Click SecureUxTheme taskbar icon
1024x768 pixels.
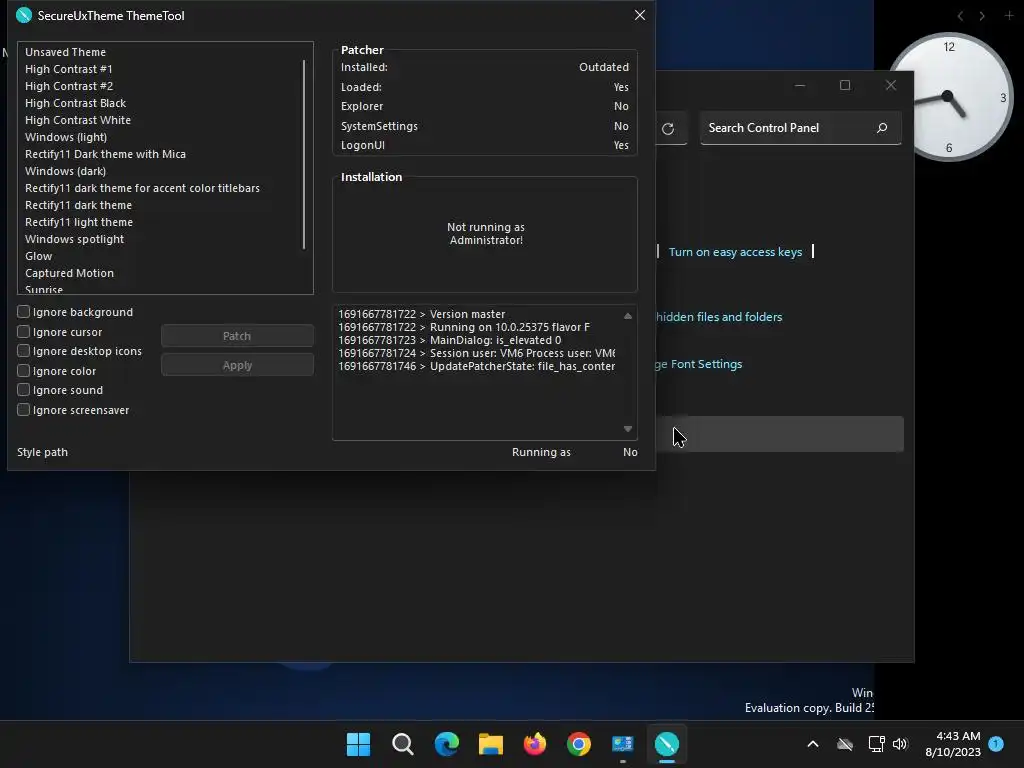pos(667,744)
